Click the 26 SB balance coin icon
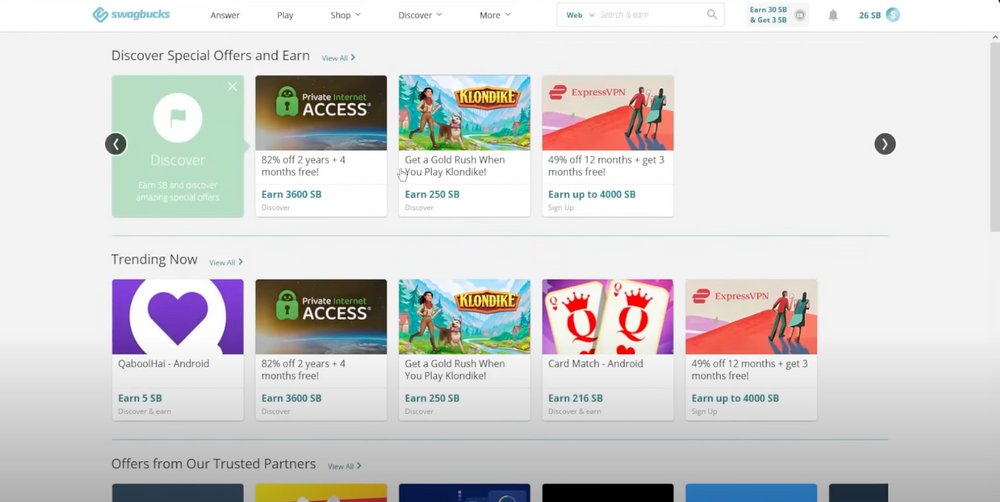The width and height of the screenshot is (1000, 502). pos(893,15)
